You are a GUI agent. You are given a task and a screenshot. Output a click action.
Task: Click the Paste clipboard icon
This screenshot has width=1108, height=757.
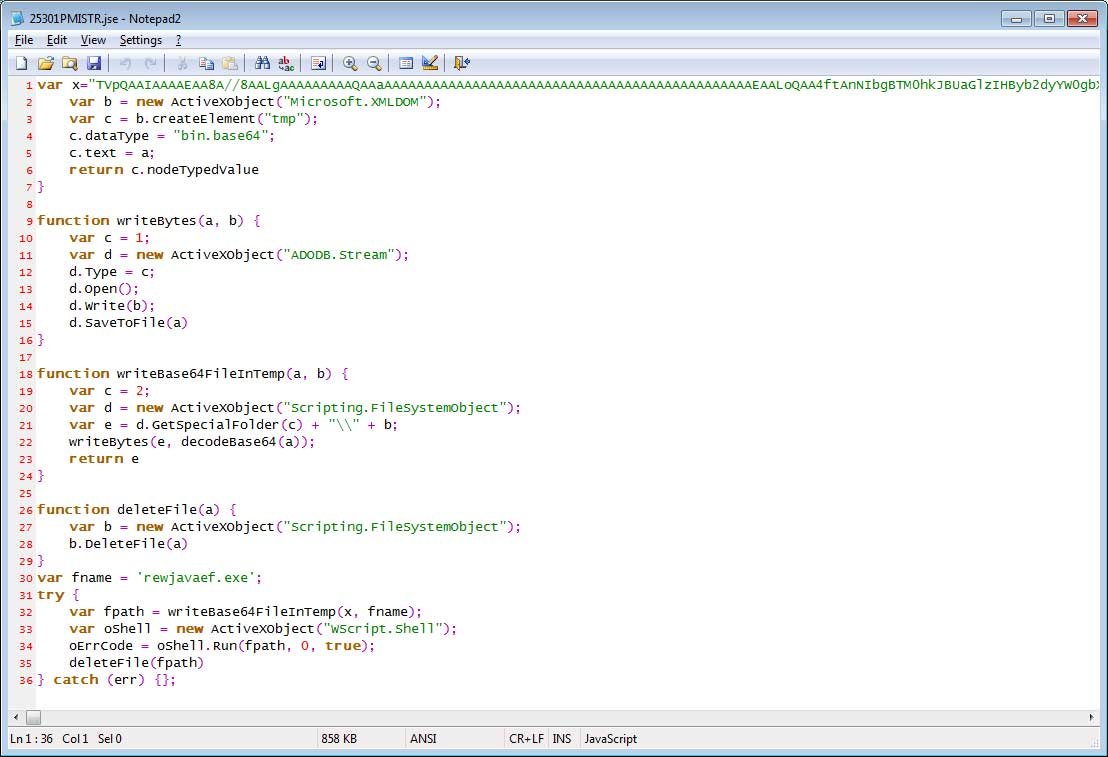point(230,64)
